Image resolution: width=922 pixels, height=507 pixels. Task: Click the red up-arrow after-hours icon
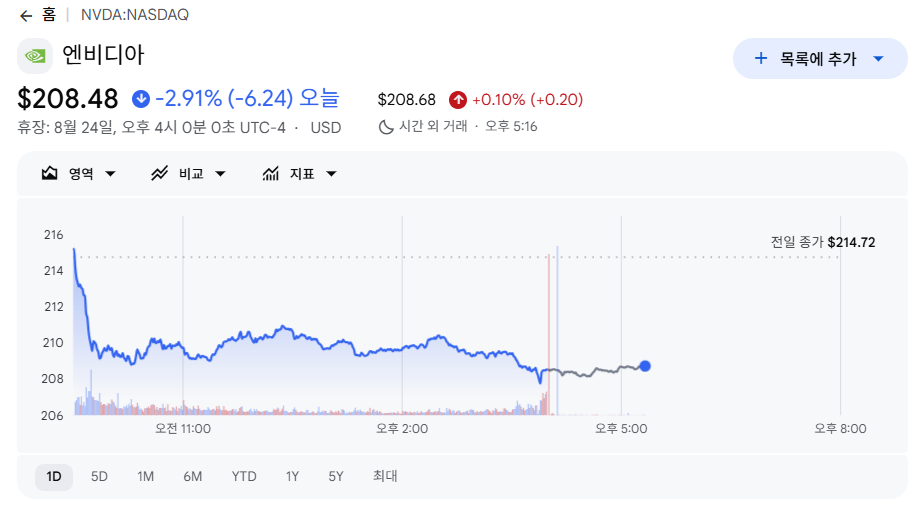point(458,100)
